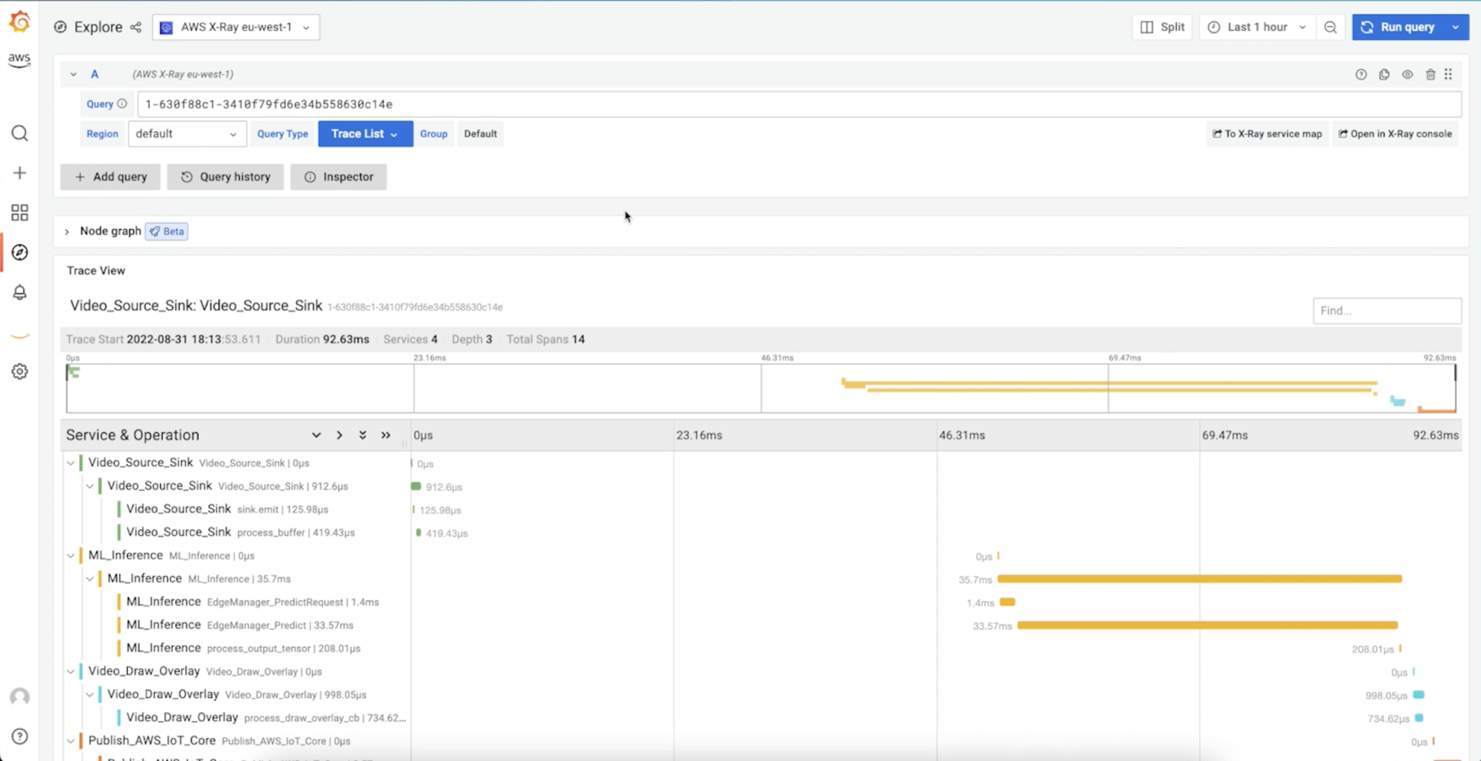Open the Inspector
This screenshot has width=1481, height=761.
[338, 177]
